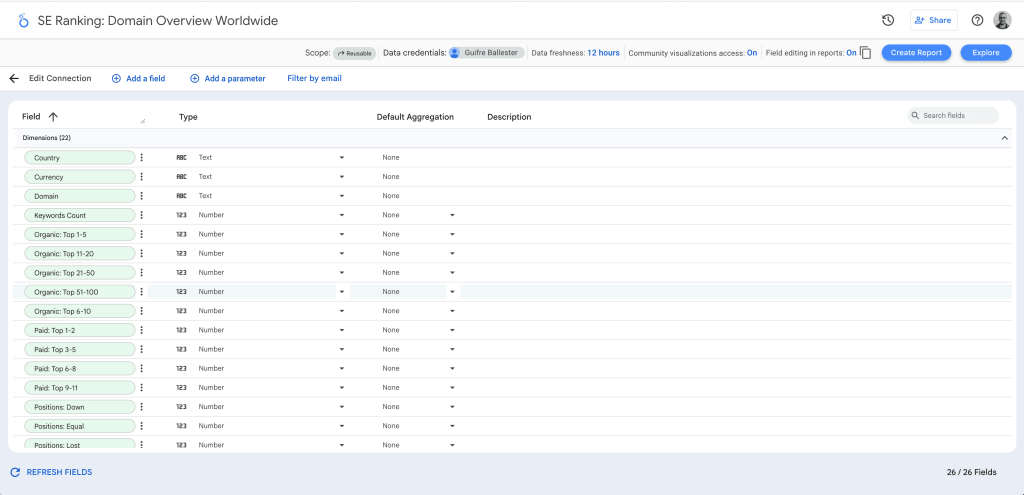Open the version history clock icon
The height and width of the screenshot is (495, 1024).
887,20
